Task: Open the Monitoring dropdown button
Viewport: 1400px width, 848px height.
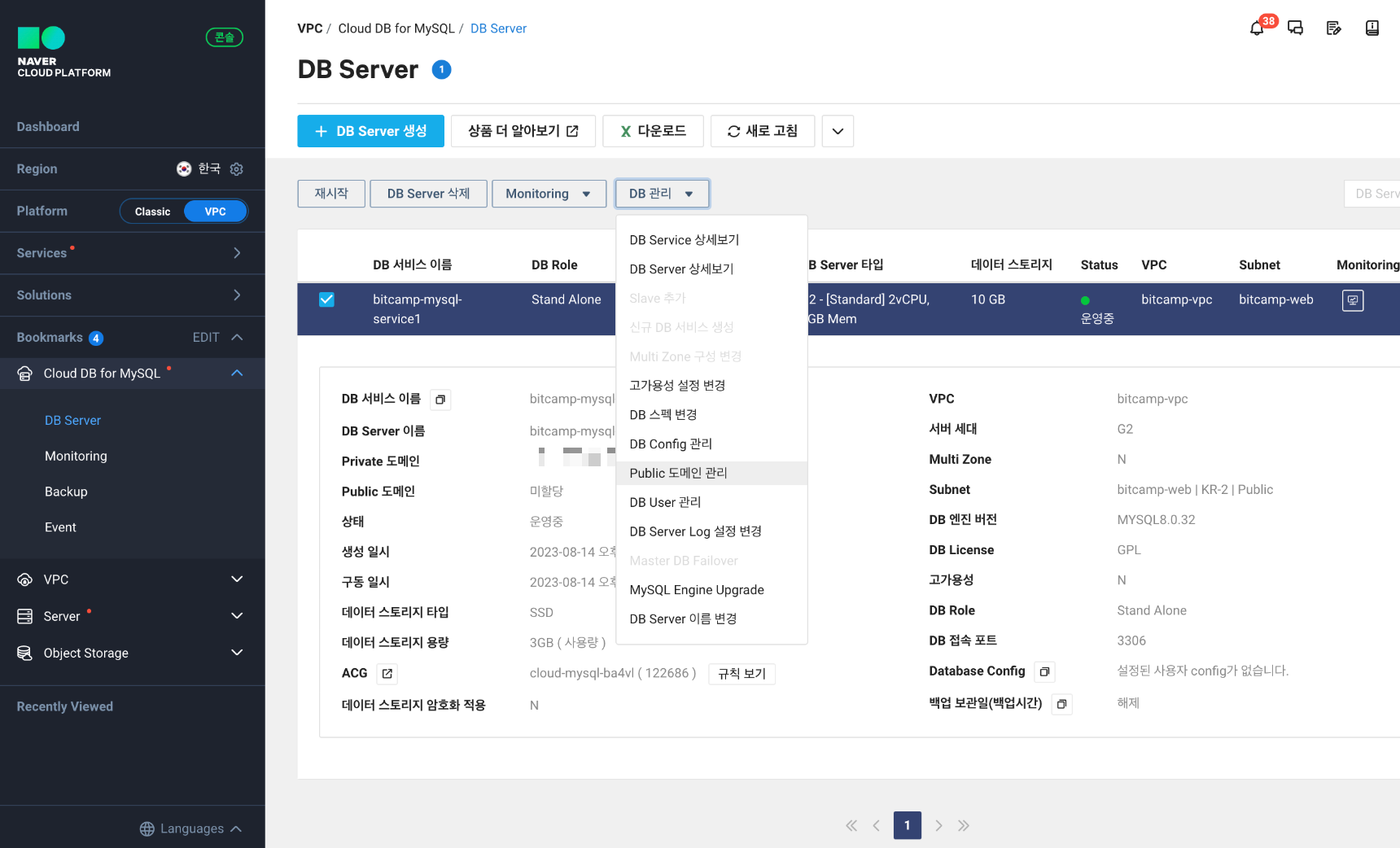Action: click(549, 194)
